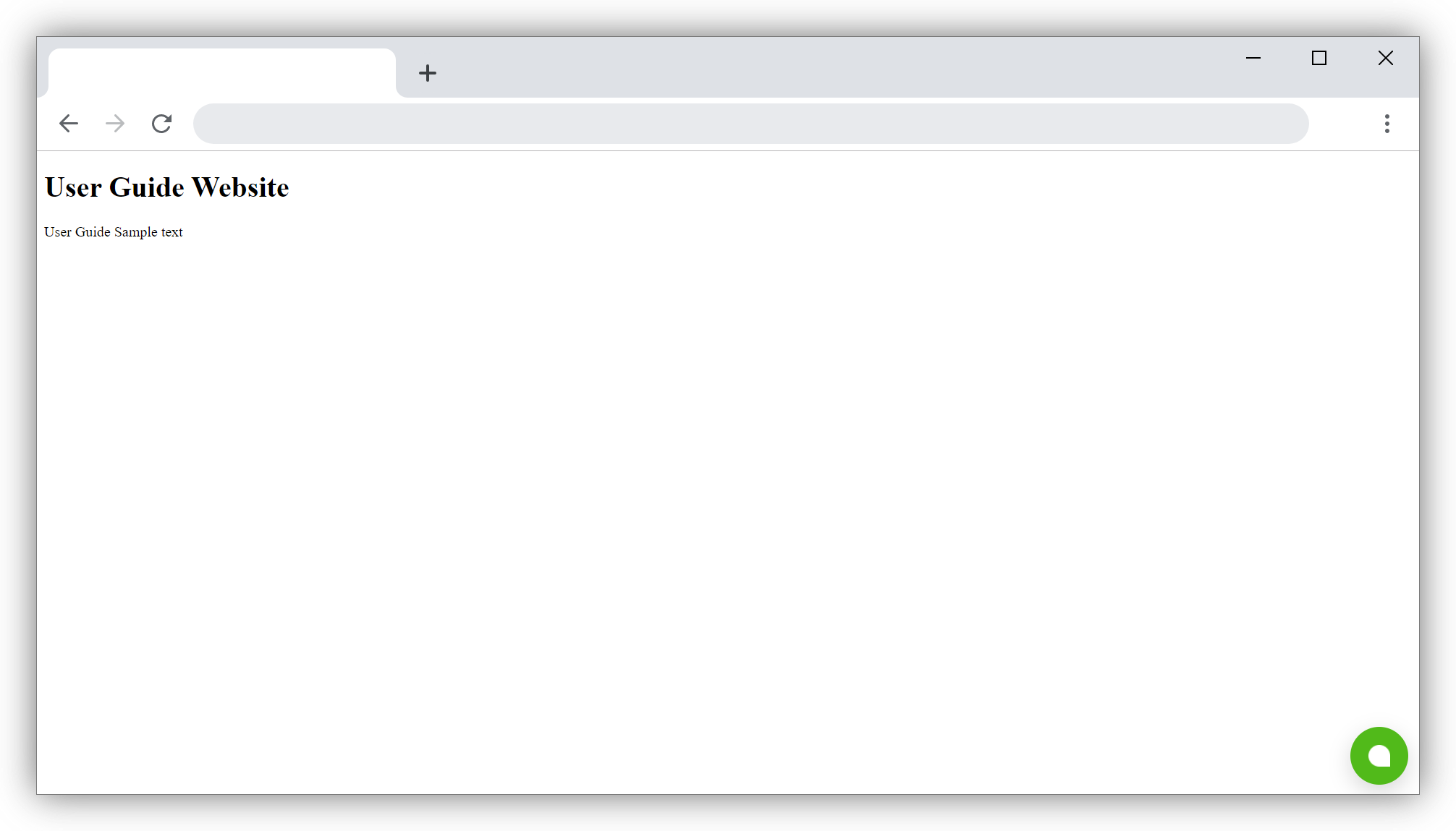Click the browser menu three-dot icon
This screenshot has width=1456, height=831.
point(1387,124)
